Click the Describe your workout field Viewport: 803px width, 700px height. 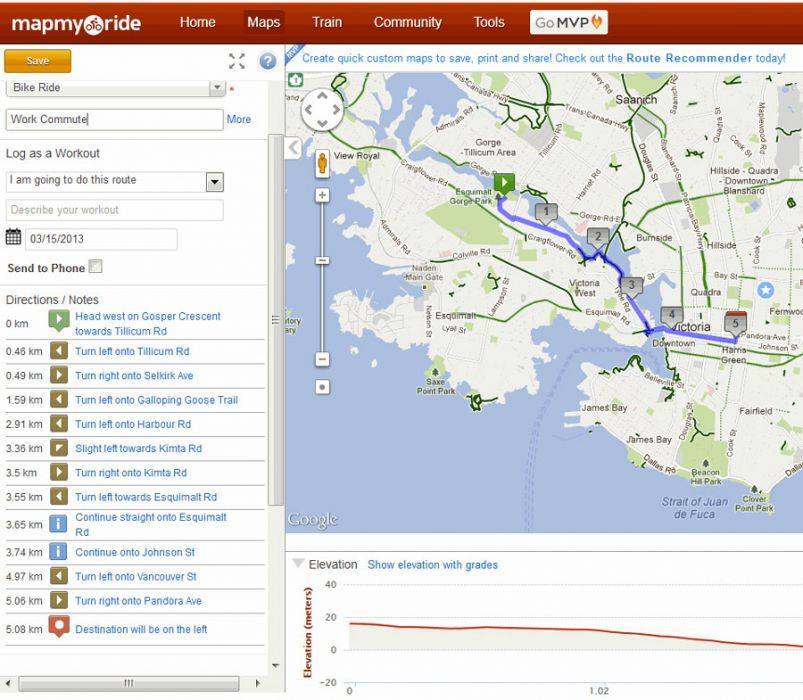[115, 210]
